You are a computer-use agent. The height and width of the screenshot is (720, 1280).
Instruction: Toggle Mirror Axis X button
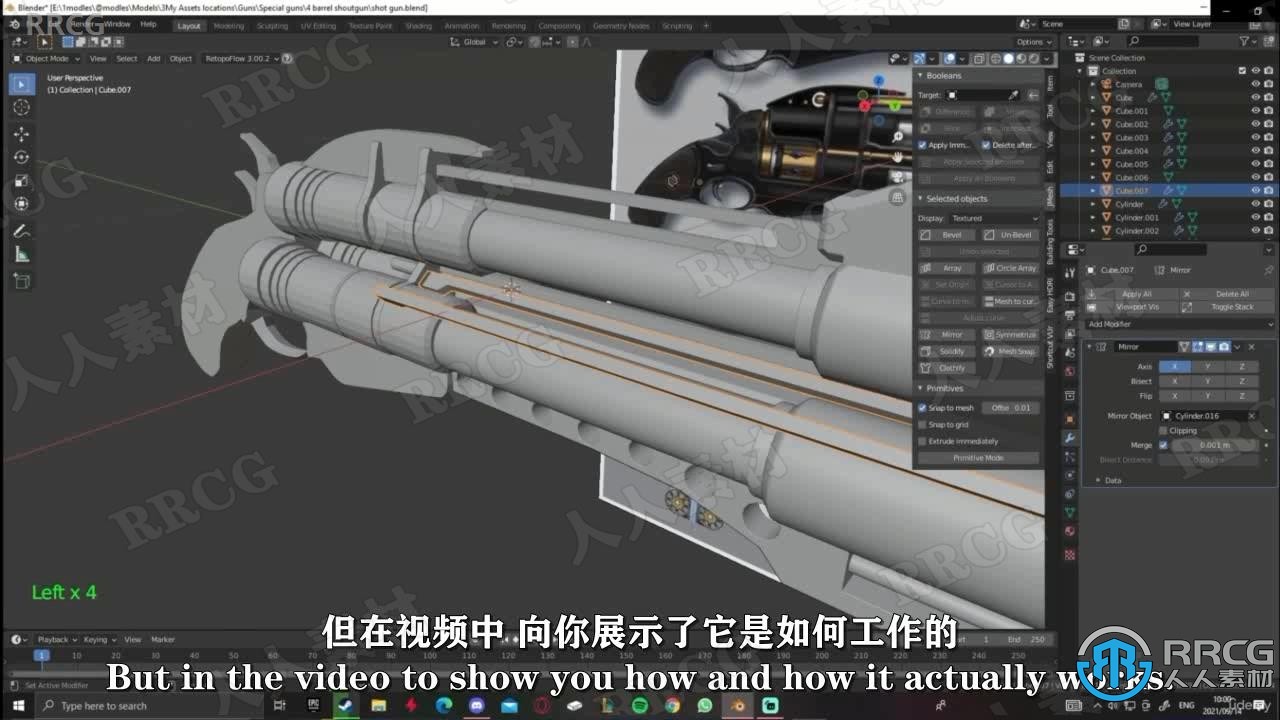[x=1174, y=367]
